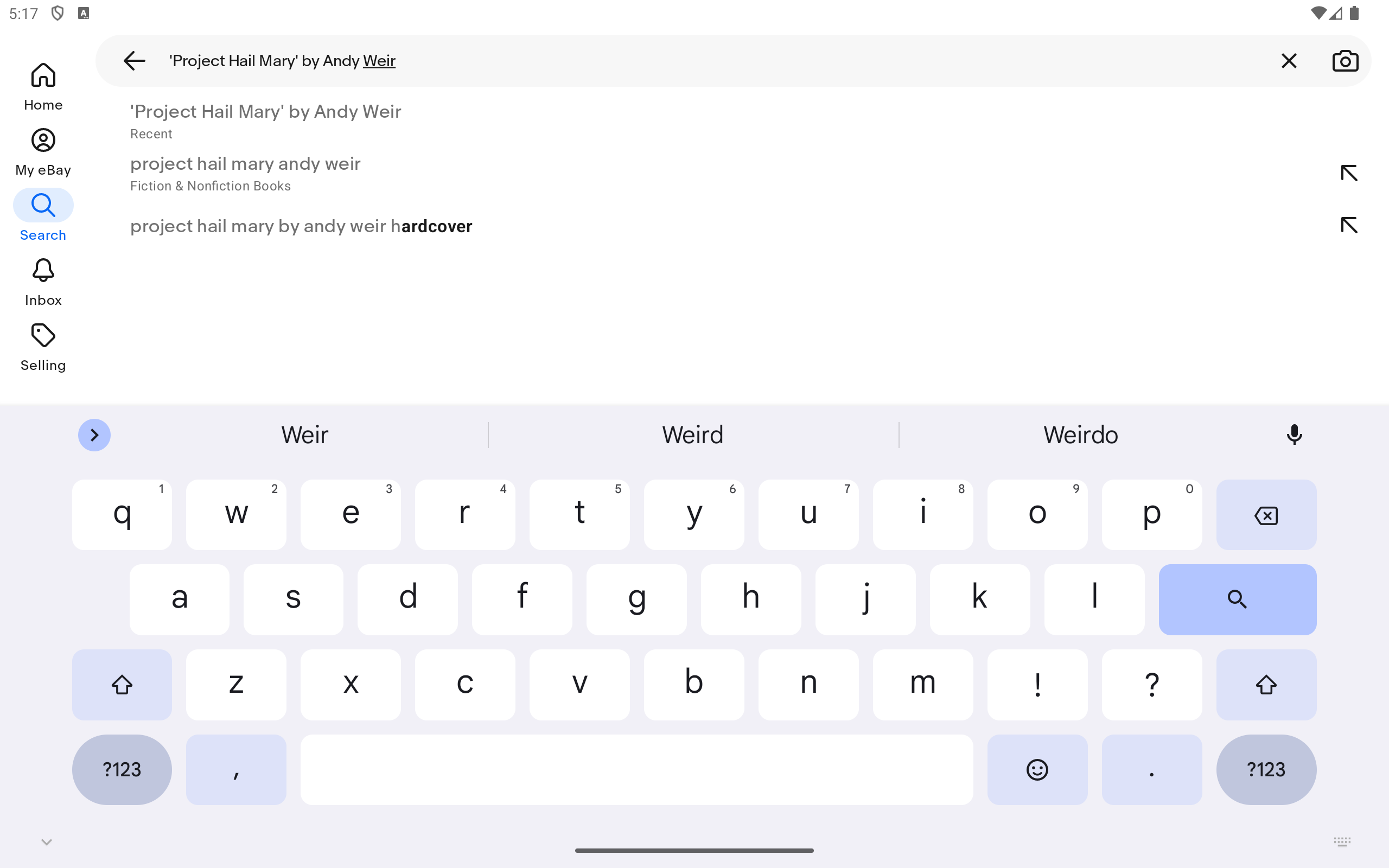This screenshot has height=868, width=1389.
Task: Tap the b key
Action: [694, 684]
